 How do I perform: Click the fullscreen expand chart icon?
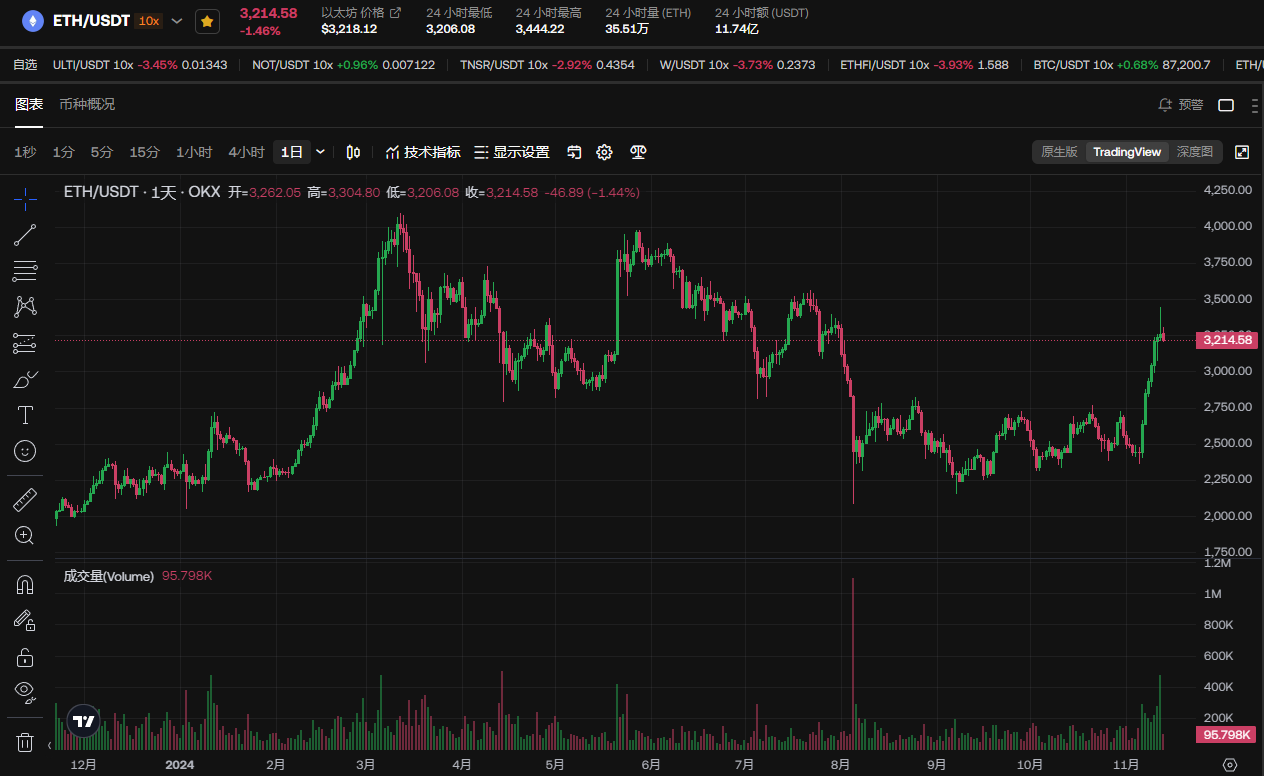1242,152
